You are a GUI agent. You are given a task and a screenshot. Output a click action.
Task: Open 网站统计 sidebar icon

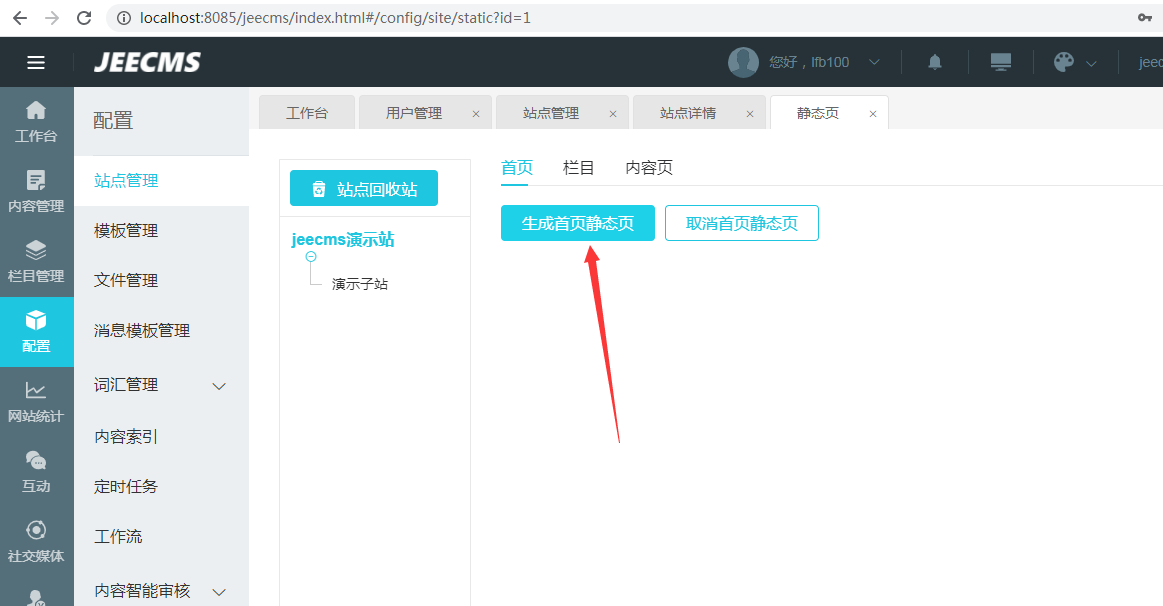point(36,402)
